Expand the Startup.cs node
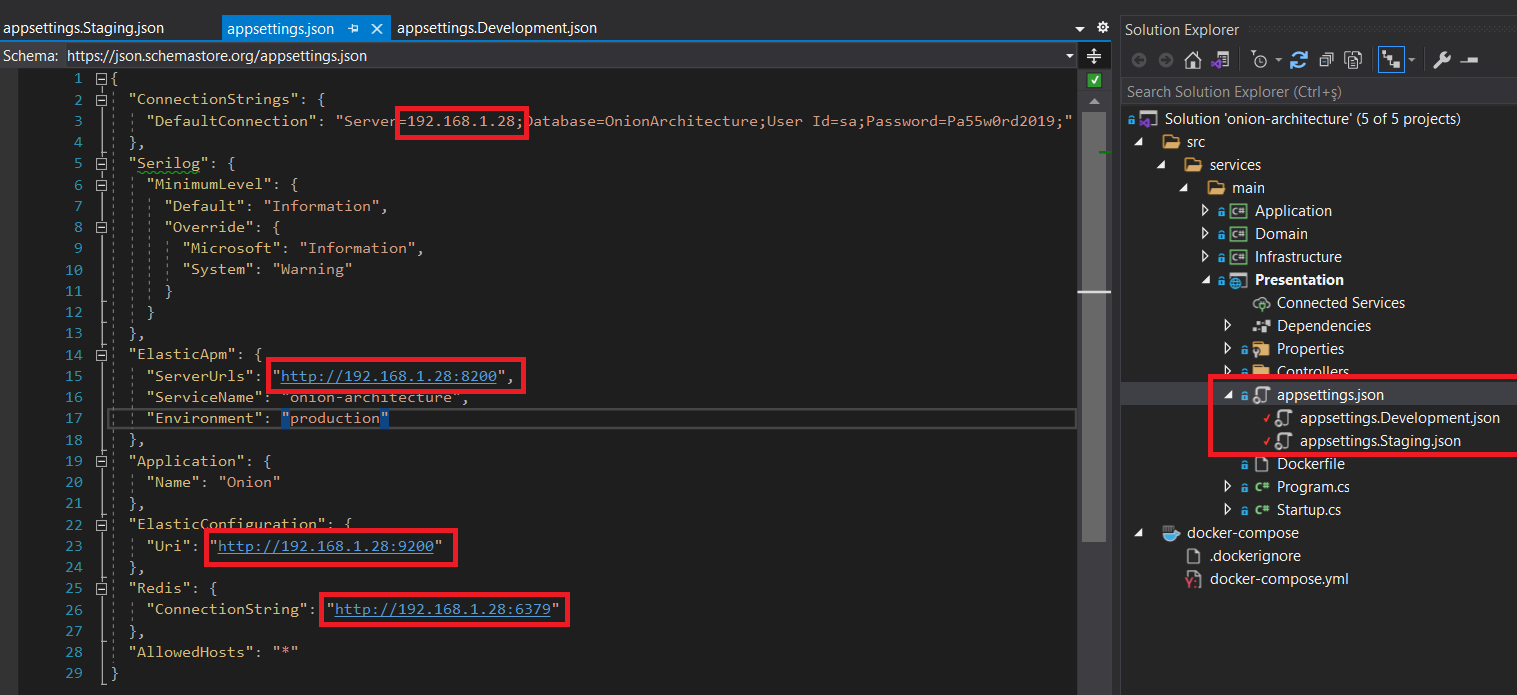This screenshot has width=1517, height=695. coord(1228,510)
